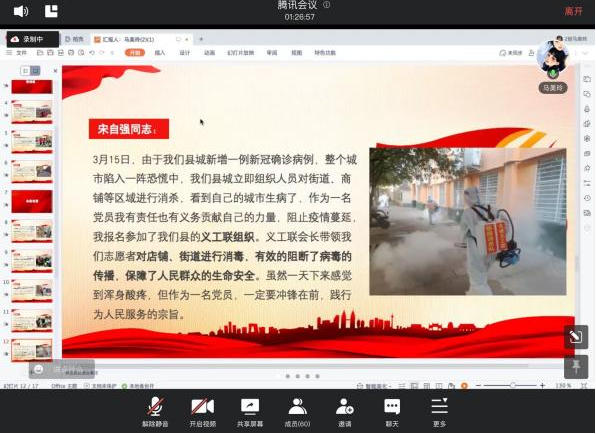Select the 视图 ribbon tab
Screen dimensions: 596x434
coord(296,53)
